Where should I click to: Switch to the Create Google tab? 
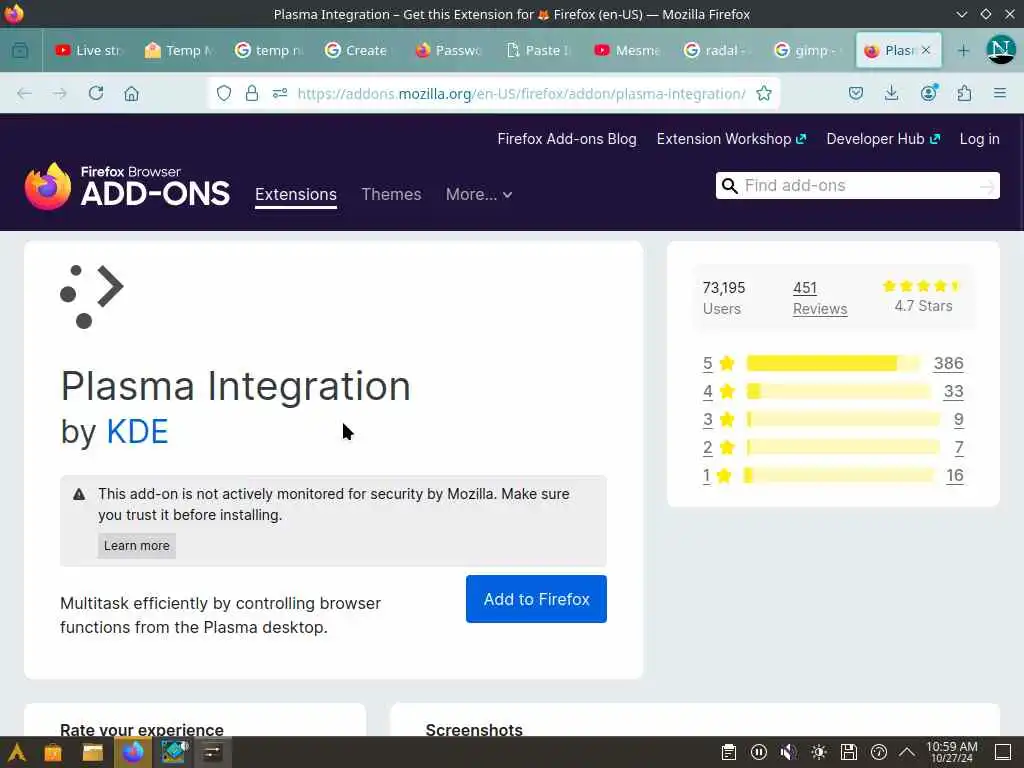[359, 50]
